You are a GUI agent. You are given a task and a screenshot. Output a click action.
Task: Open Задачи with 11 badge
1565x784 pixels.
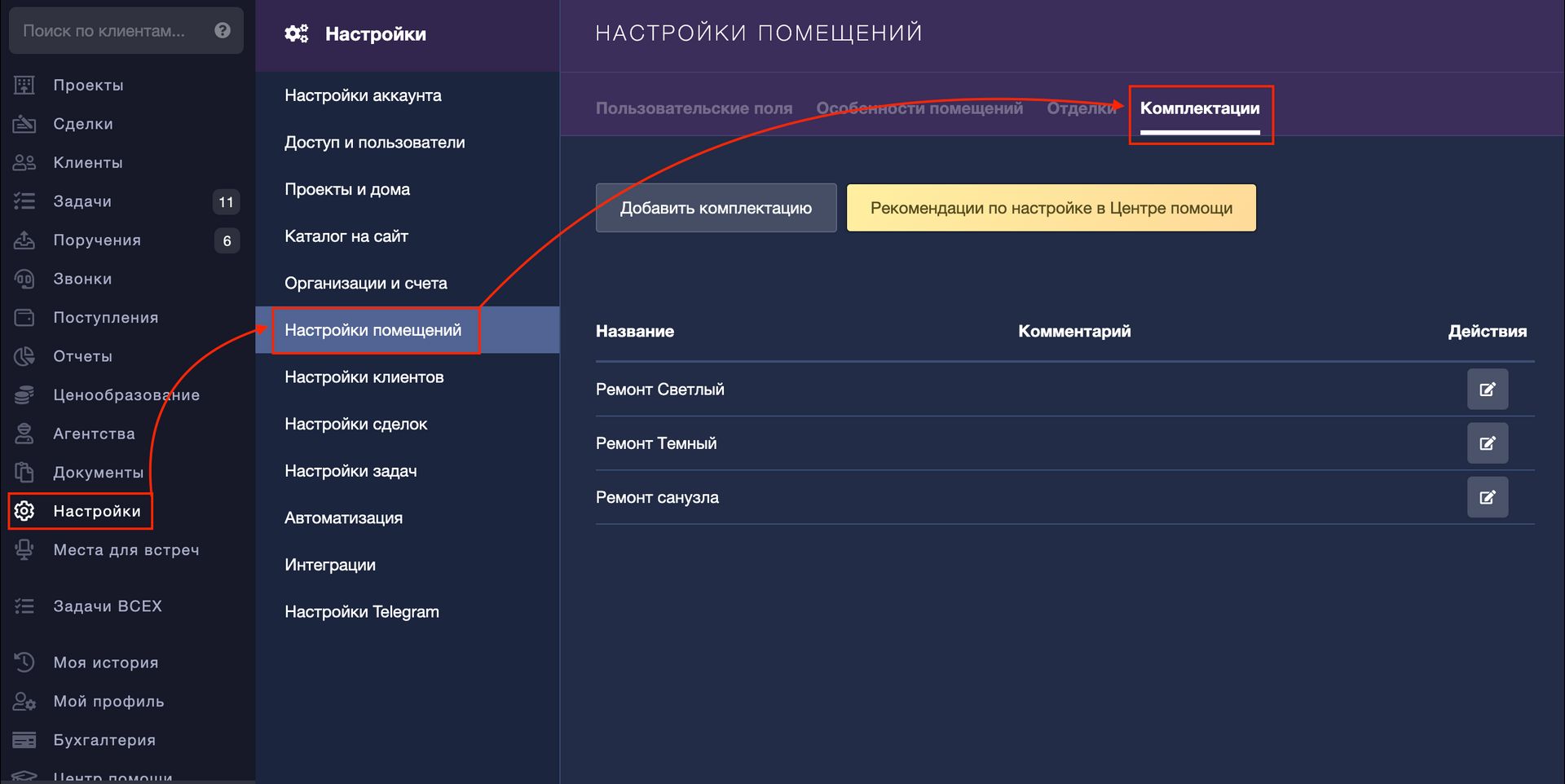tap(82, 201)
